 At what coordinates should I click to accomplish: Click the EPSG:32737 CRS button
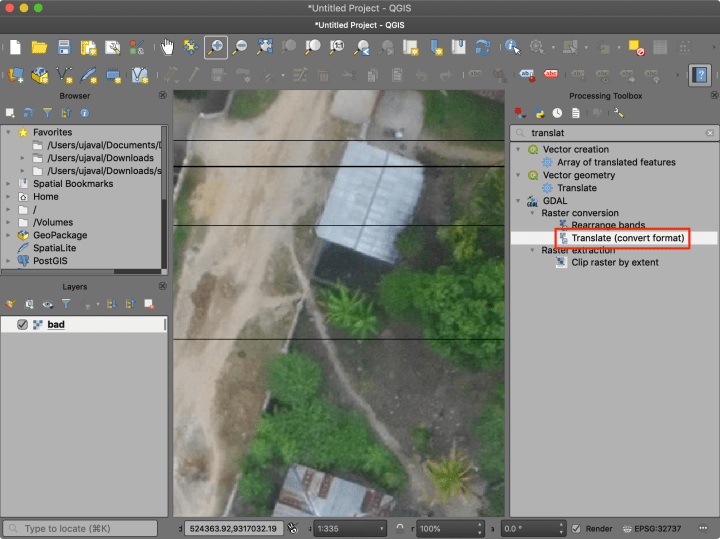pyautogui.click(x=651, y=528)
